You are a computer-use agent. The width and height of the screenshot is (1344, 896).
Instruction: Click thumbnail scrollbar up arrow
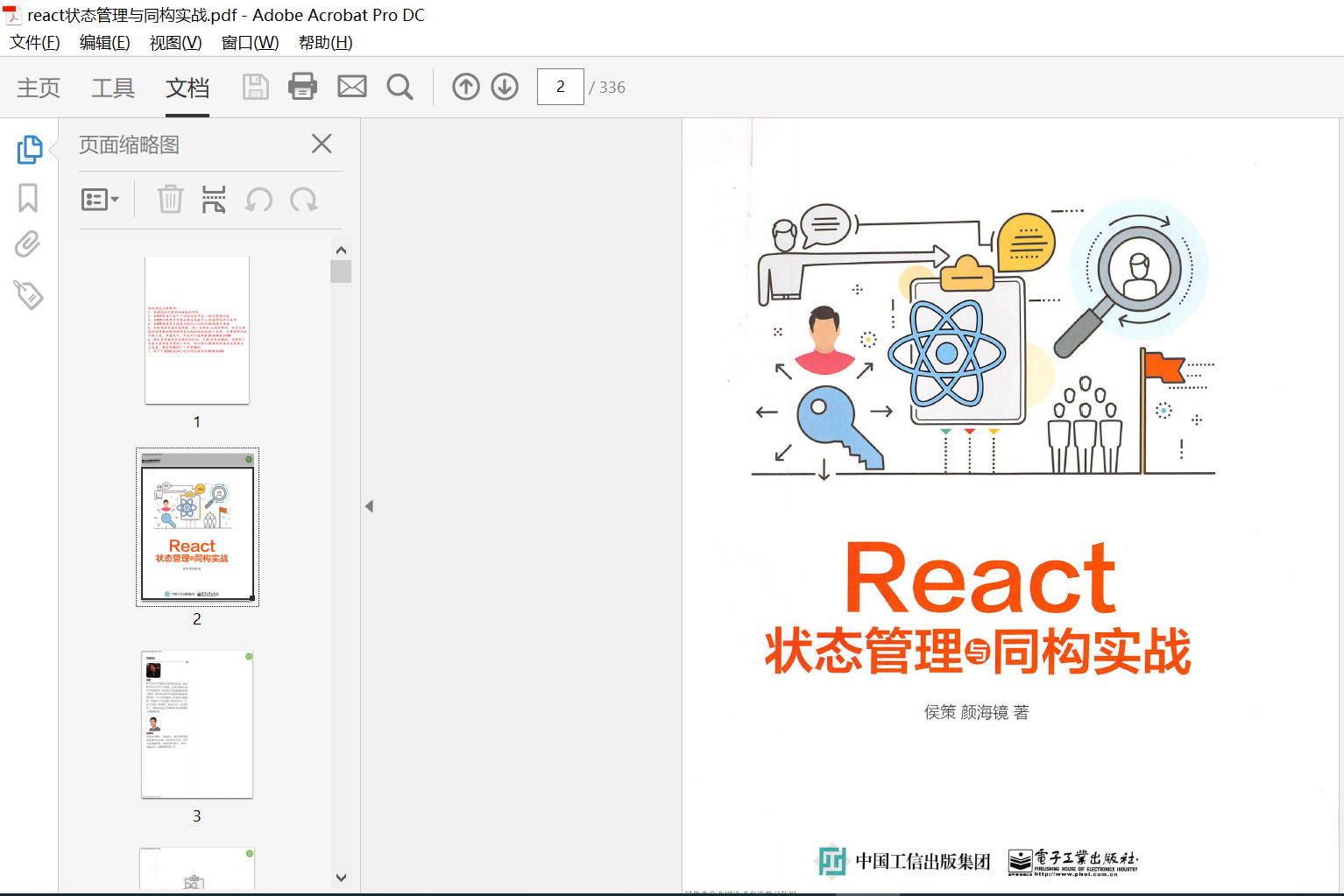pyautogui.click(x=341, y=250)
